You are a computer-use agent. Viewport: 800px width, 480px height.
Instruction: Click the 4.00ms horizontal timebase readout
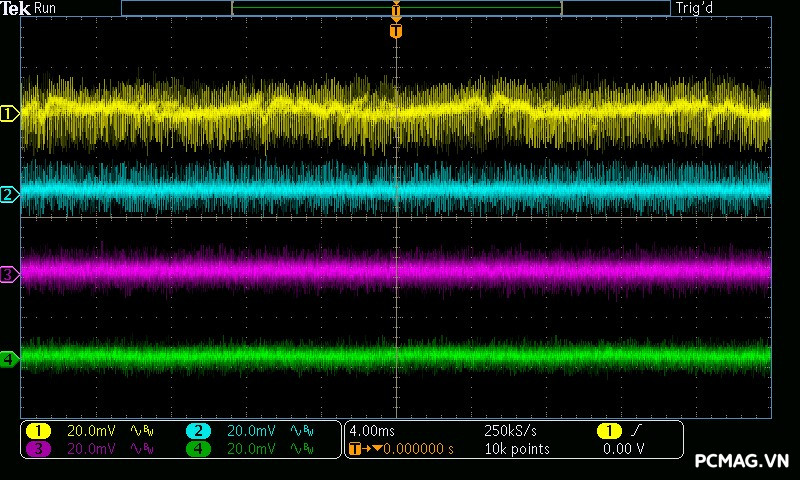[x=372, y=430]
